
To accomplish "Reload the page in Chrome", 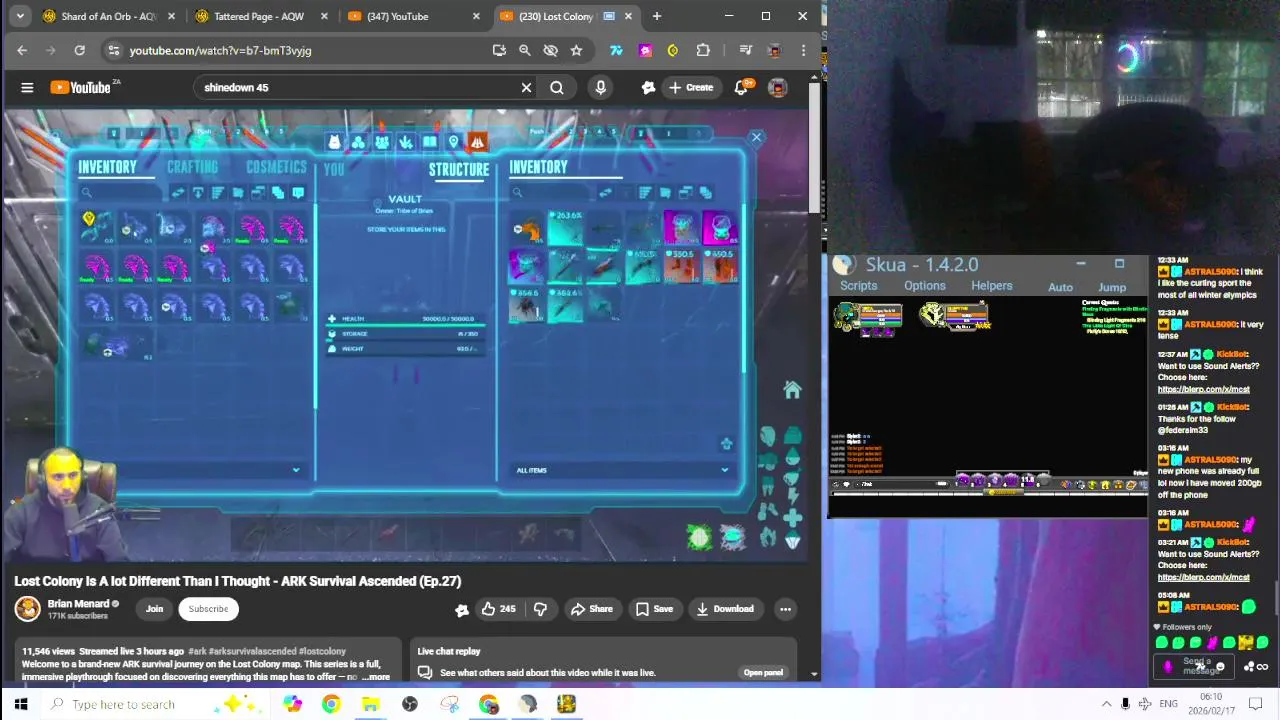I will (x=79, y=50).
